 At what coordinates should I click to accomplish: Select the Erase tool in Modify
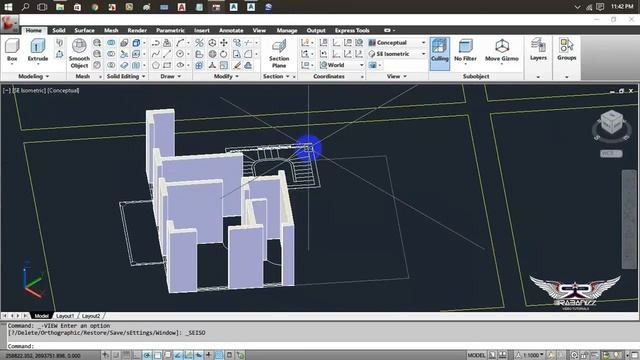pos(237,65)
